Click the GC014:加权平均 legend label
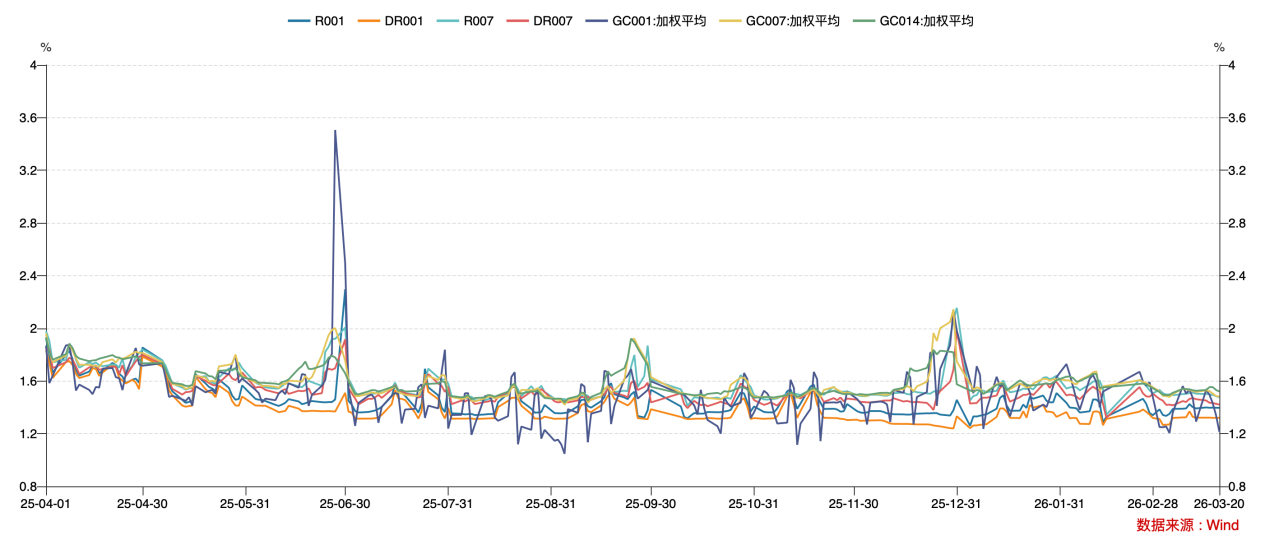The width and height of the screenshot is (1265, 545). tap(926, 20)
